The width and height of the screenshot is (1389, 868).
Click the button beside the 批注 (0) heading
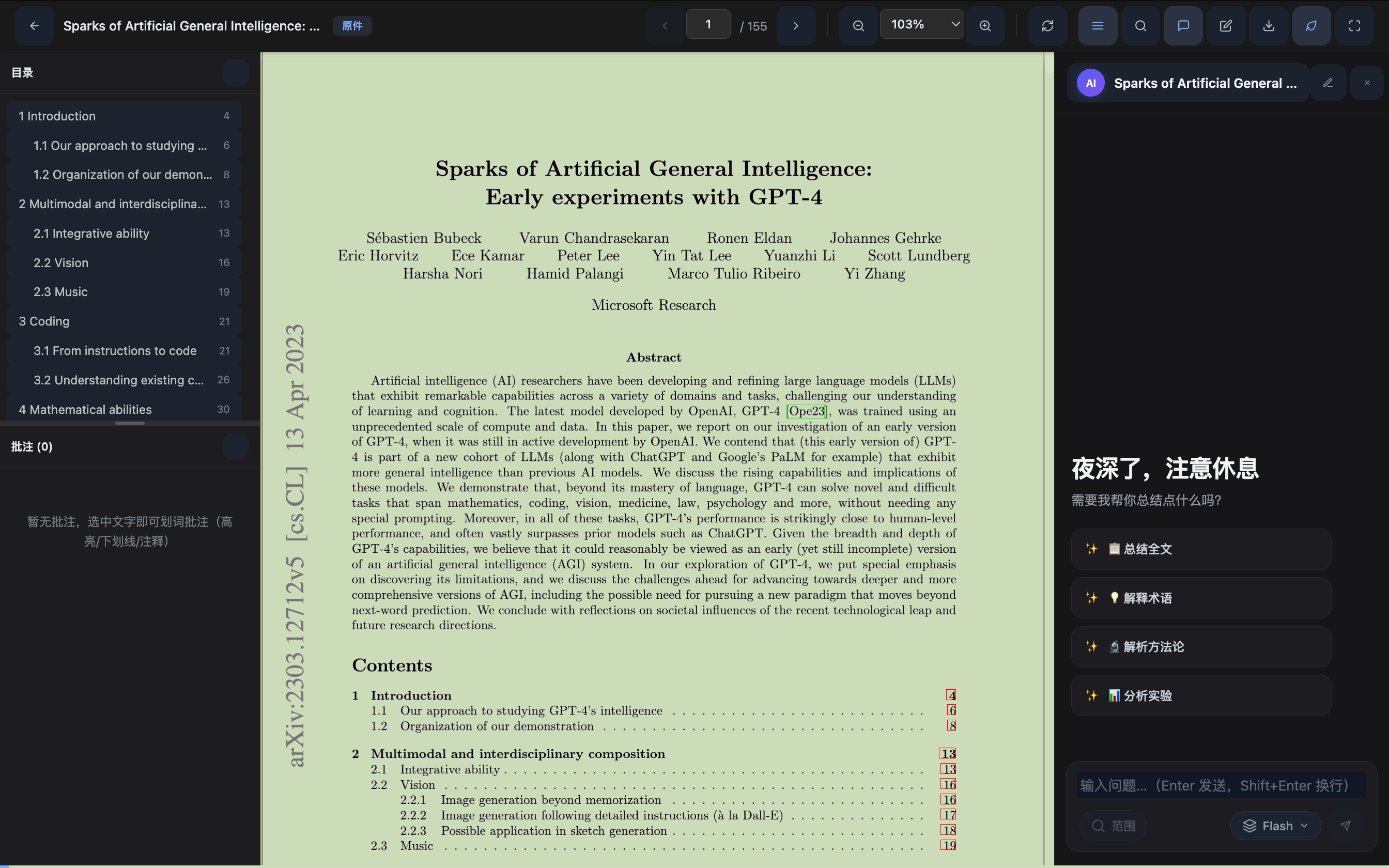[x=235, y=446]
